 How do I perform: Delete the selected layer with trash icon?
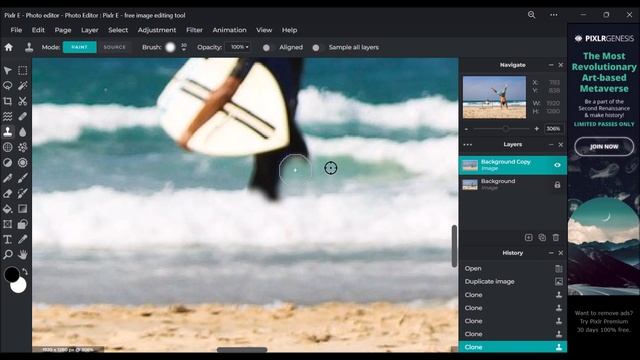tap(556, 238)
